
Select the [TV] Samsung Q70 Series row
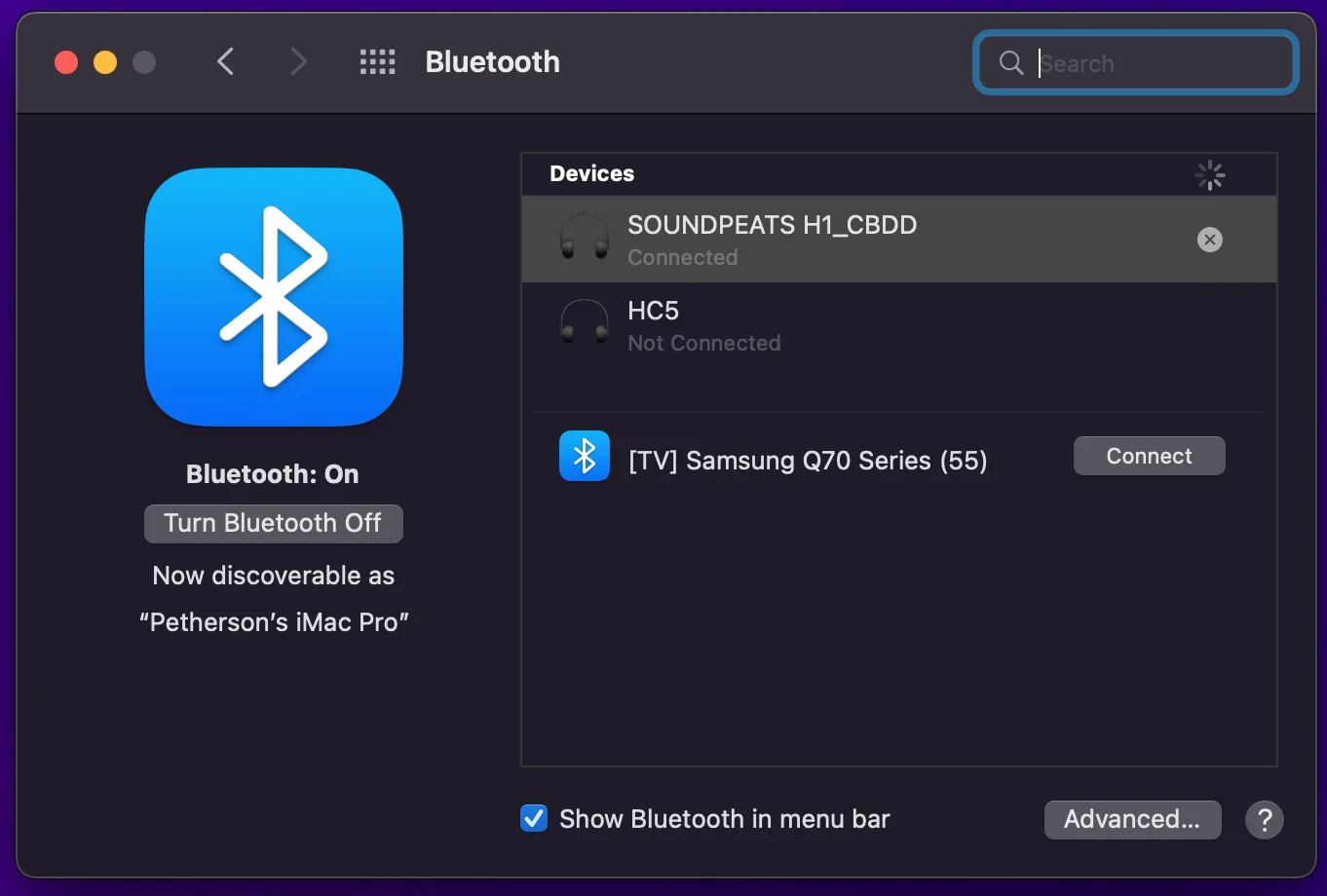(x=808, y=460)
